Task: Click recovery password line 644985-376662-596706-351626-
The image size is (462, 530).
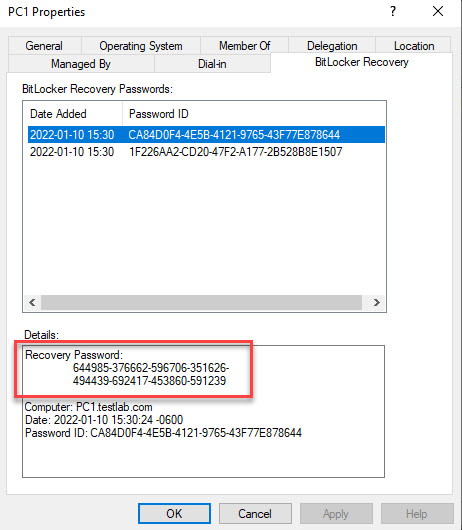Action: (151, 368)
